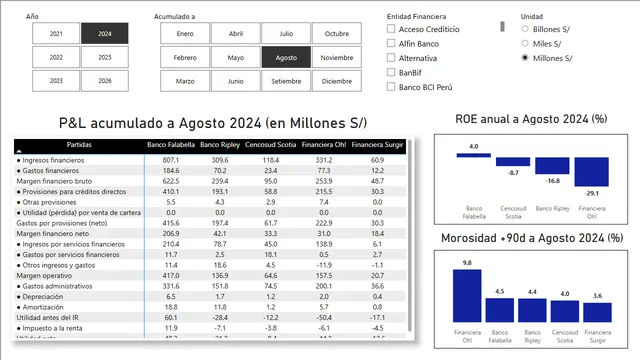
Task: Click the Financiera Oh! column header
Action: coord(324,144)
